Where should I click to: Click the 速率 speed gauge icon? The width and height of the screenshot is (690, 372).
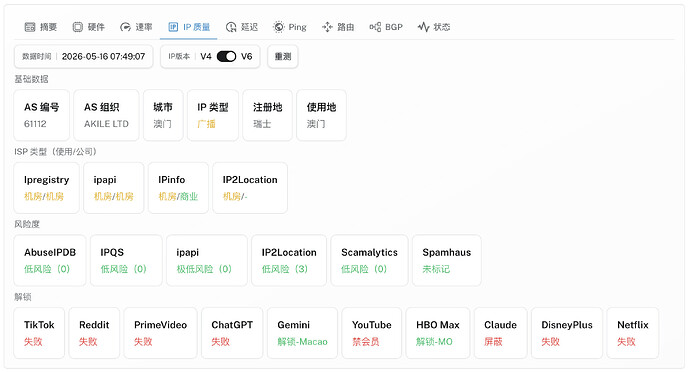point(125,27)
